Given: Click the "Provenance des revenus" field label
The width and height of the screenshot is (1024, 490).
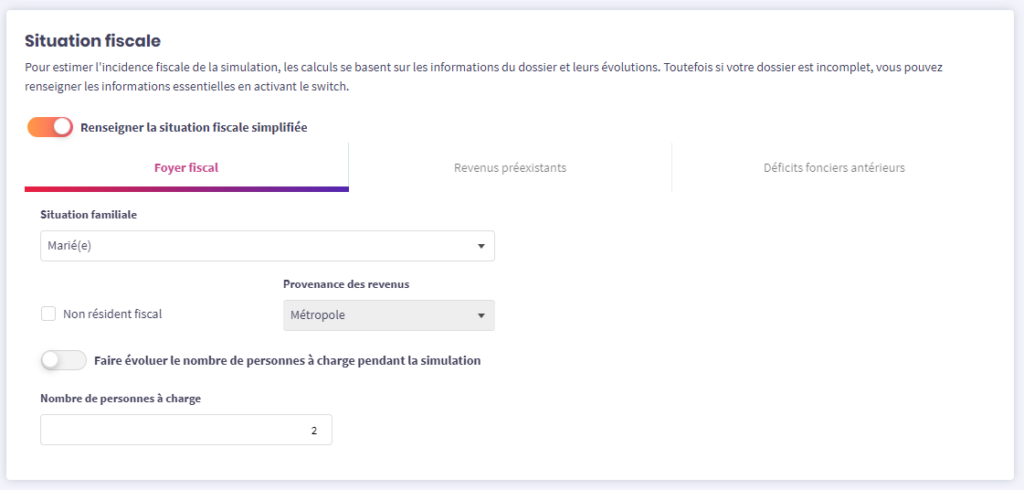Looking at the screenshot, I should [x=346, y=284].
